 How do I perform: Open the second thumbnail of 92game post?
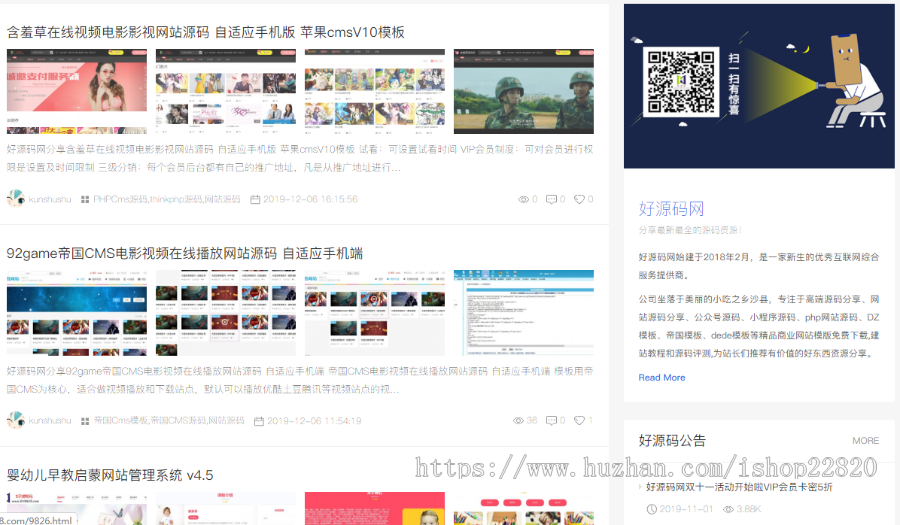(226, 313)
